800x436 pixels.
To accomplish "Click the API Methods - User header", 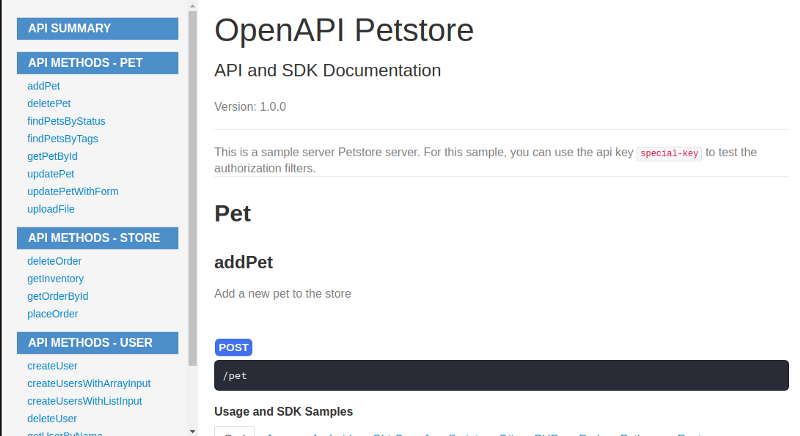I will click(97, 342).
